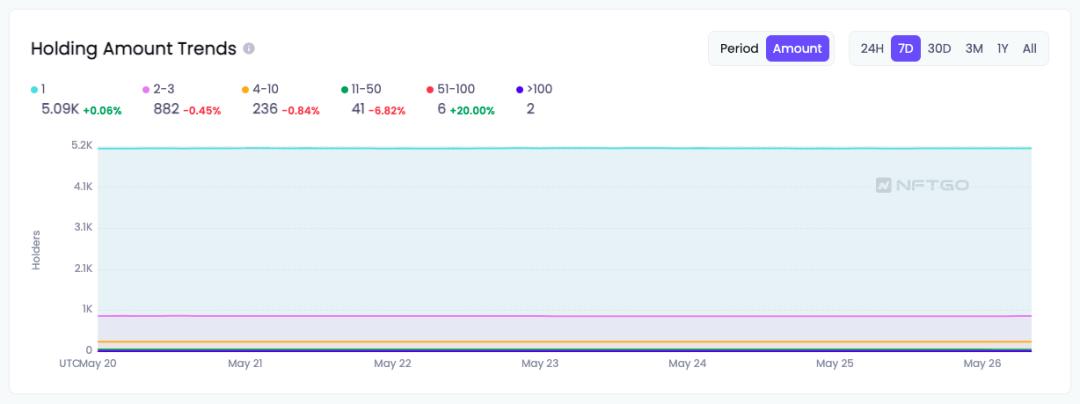
Task: Click the Holding Amount Trends title
Action: pos(133,49)
